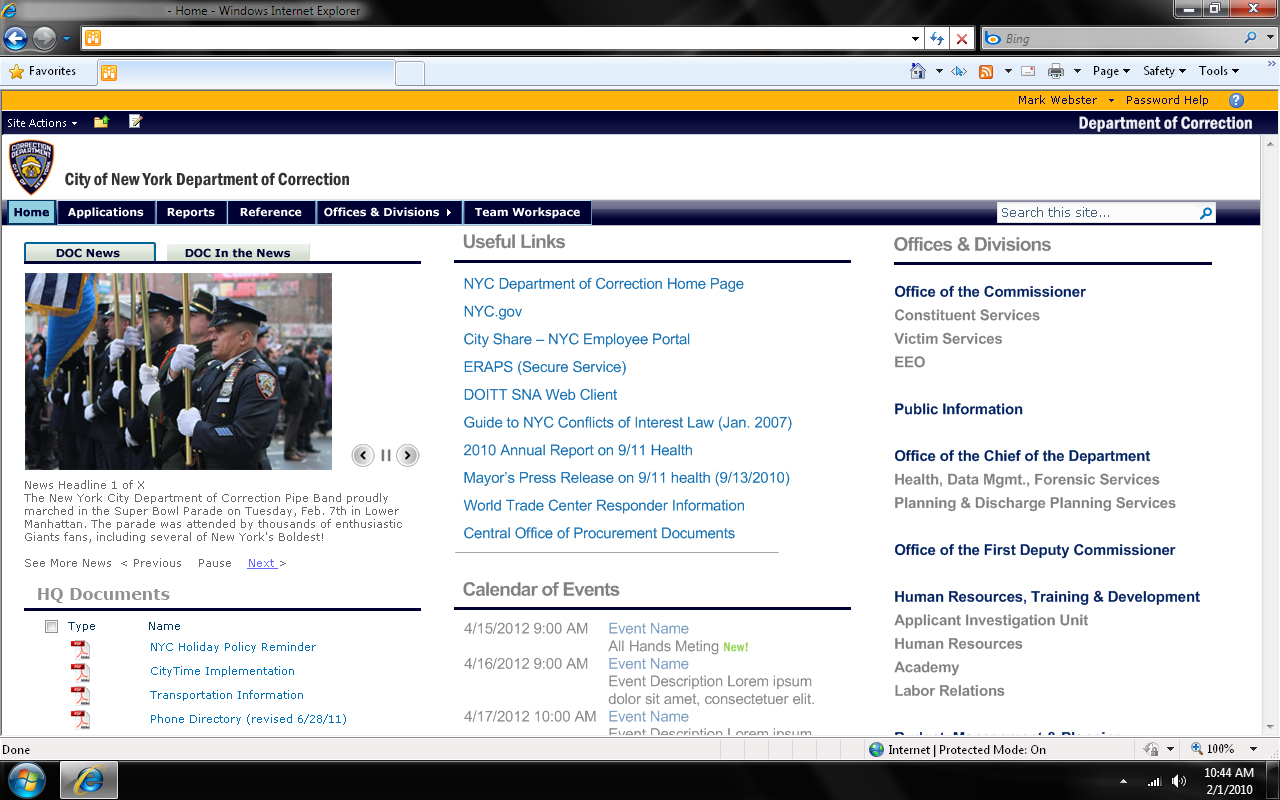Viewport: 1280px width, 800px height.
Task: Open ERAPS (Secure Service) link
Action: (544, 367)
